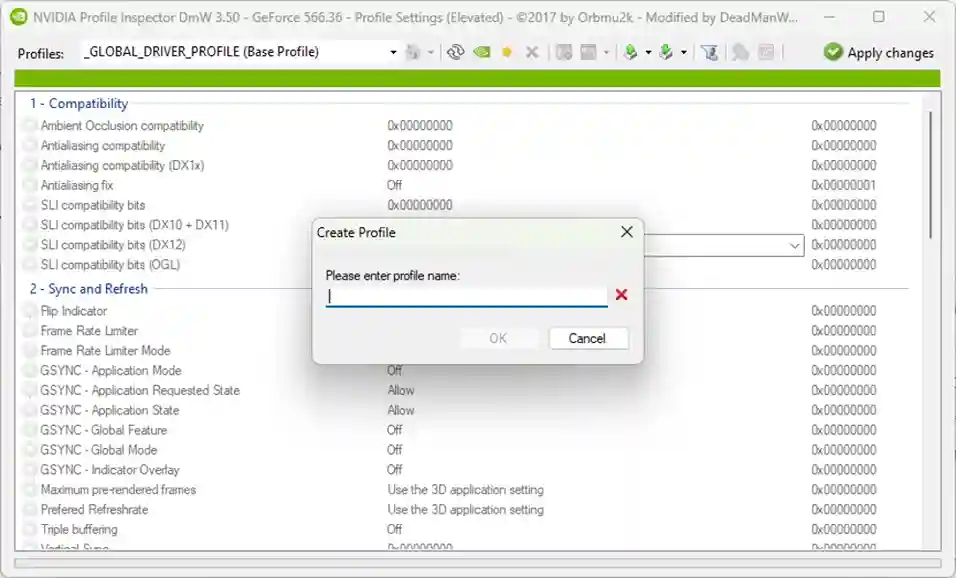Image resolution: width=956 pixels, height=578 pixels.
Task: Click the gray X delete profile icon
Action: (532, 52)
